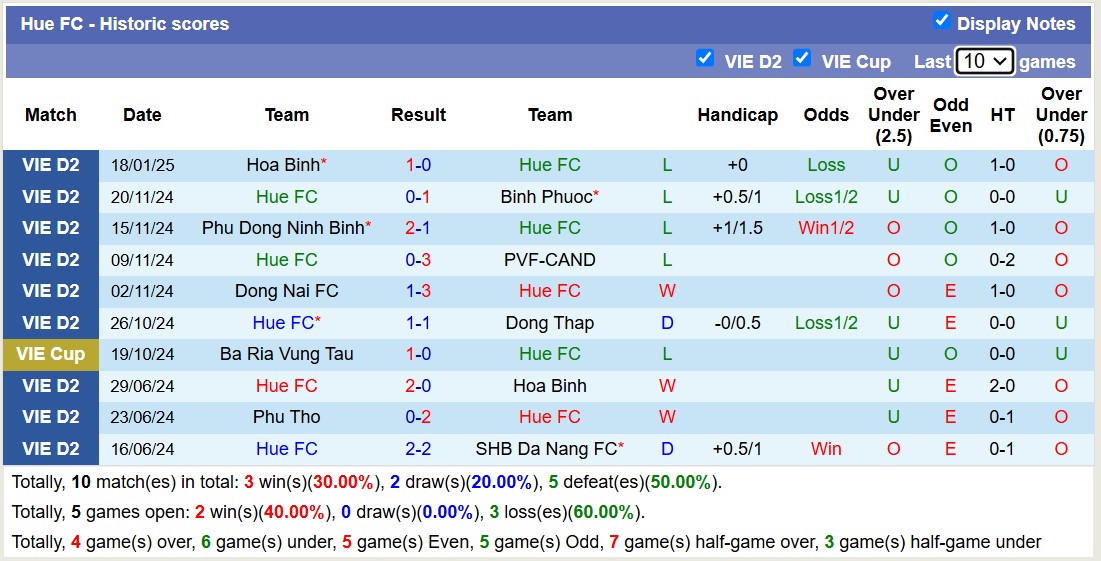Click Dong Nai FC team link
This screenshot has width=1101, height=561.
pyautogui.click(x=287, y=291)
